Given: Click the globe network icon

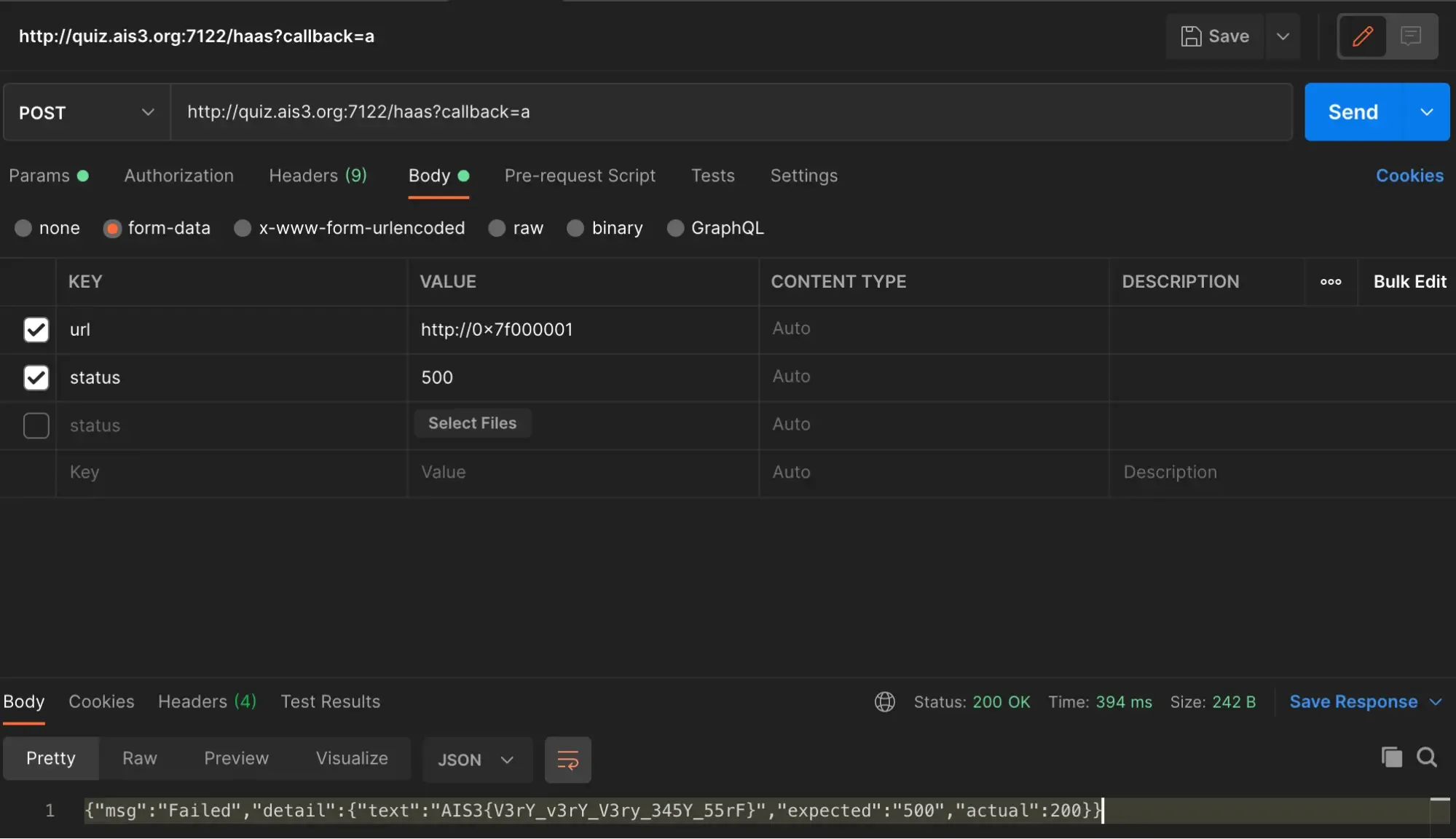Looking at the screenshot, I should pos(884,702).
